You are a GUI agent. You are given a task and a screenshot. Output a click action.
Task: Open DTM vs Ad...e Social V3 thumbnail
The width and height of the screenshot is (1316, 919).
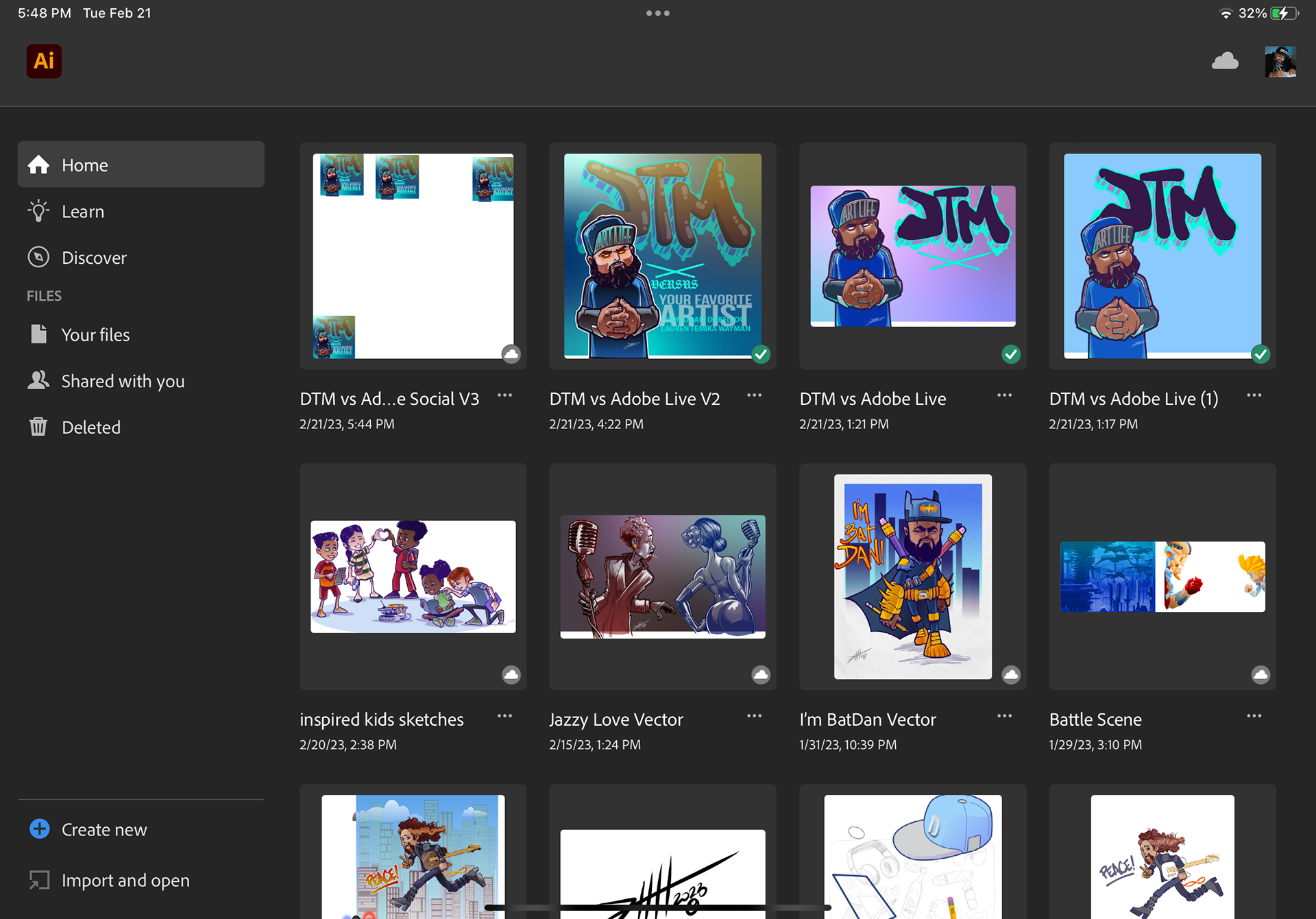pyautogui.click(x=413, y=256)
